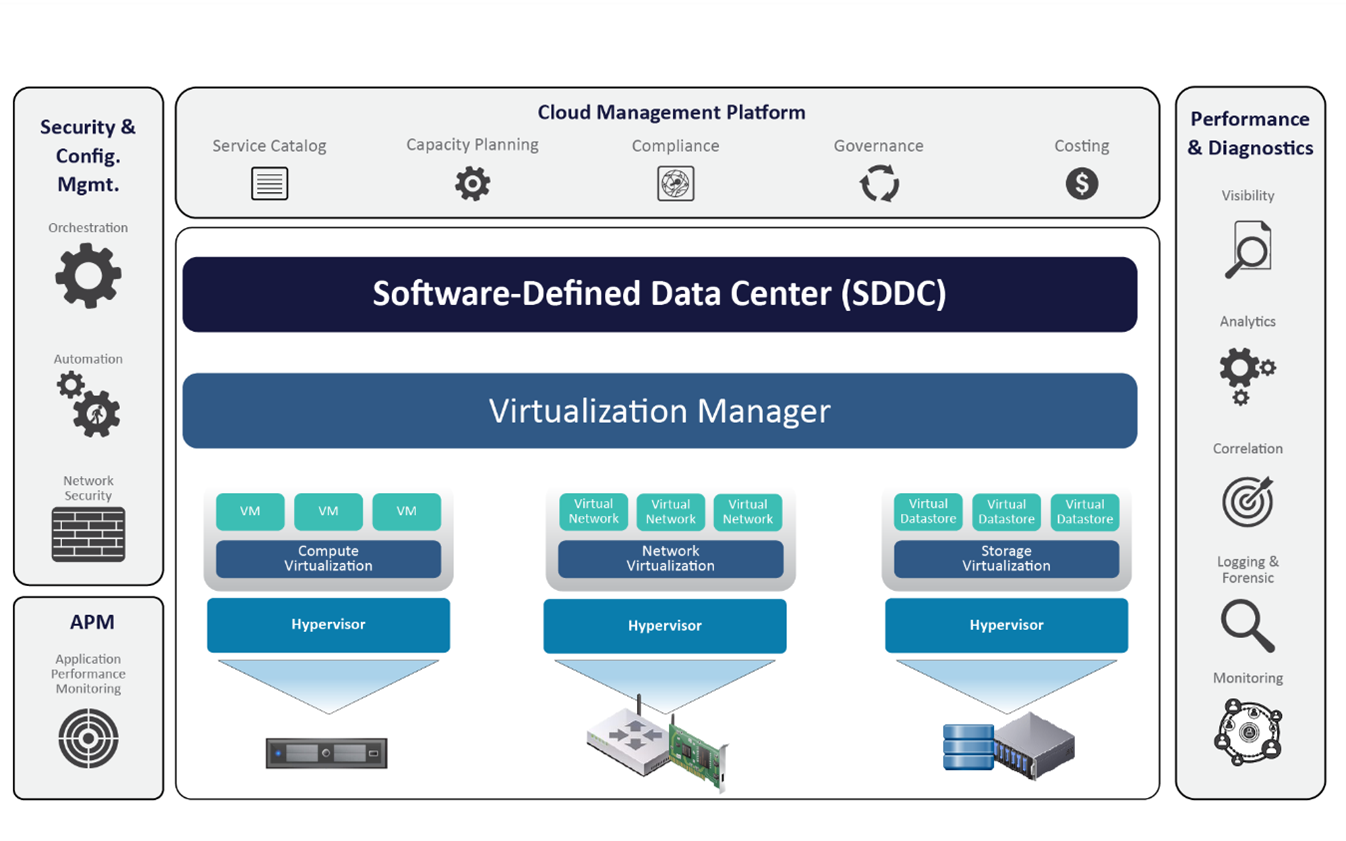
Task: Click the Hypervisor under Compute Virtualization
Action: pos(328,625)
